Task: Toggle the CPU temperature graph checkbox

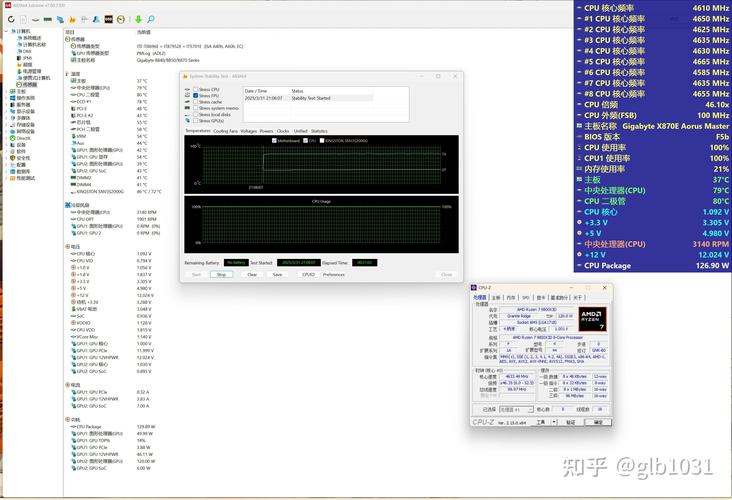Action: pyautogui.click(x=306, y=141)
